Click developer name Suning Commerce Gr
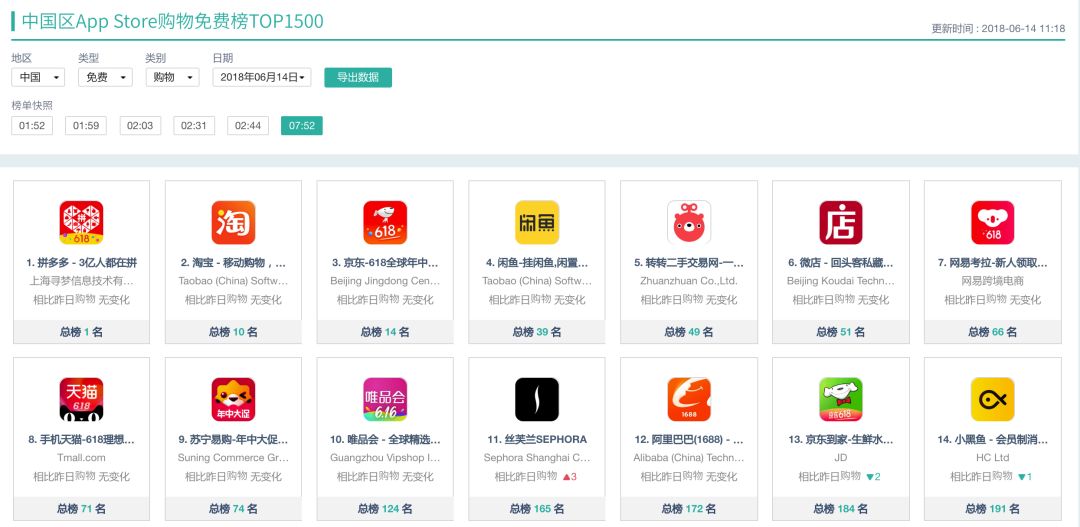Image resolution: width=1080 pixels, height=527 pixels. click(233, 457)
